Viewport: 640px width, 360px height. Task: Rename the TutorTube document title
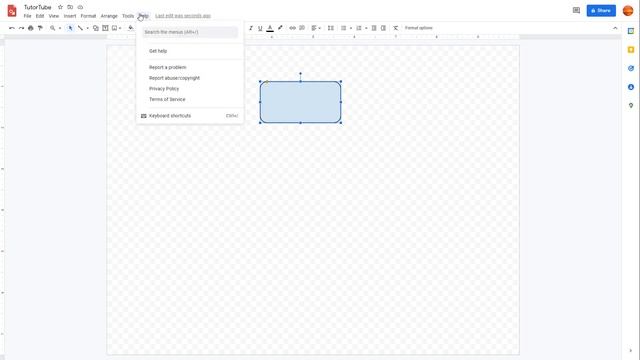tap(38, 7)
